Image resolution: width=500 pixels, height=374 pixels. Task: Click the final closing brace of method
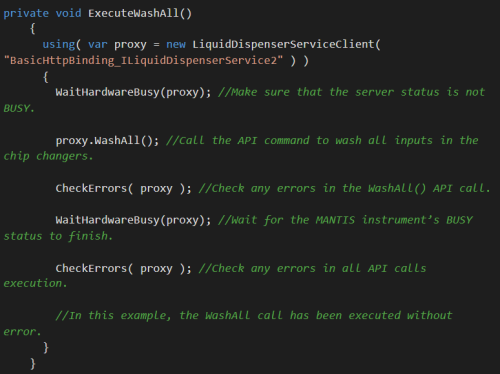(x=33, y=363)
